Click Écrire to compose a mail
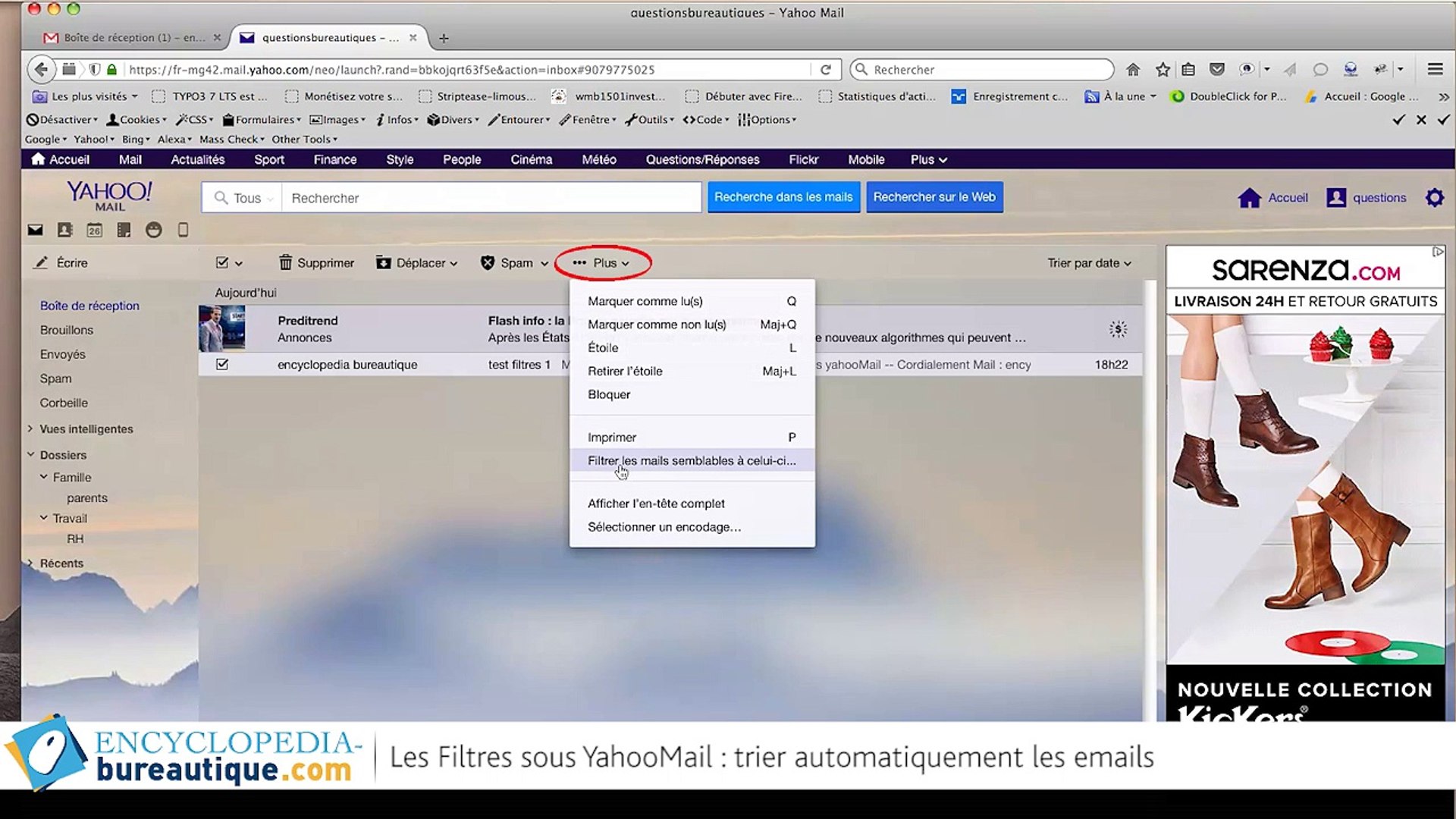Image resolution: width=1456 pixels, height=819 pixels. 61,263
